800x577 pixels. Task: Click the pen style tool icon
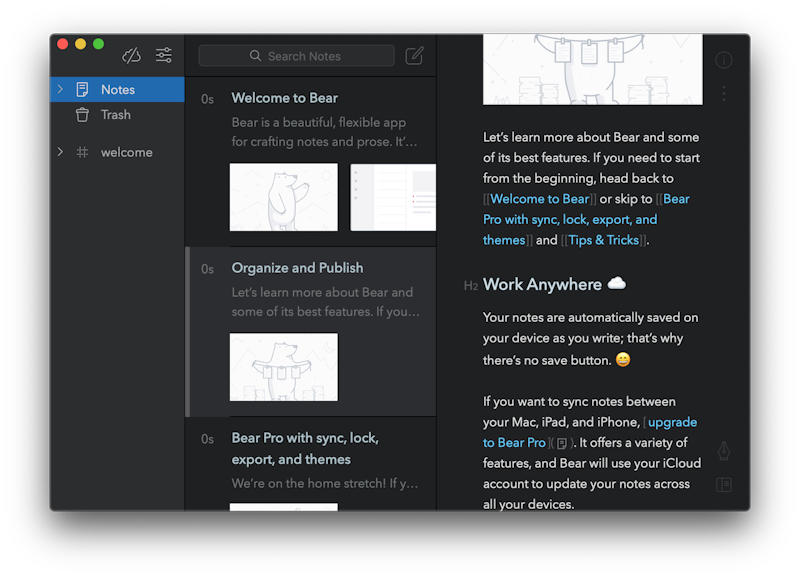(x=723, y=451)
